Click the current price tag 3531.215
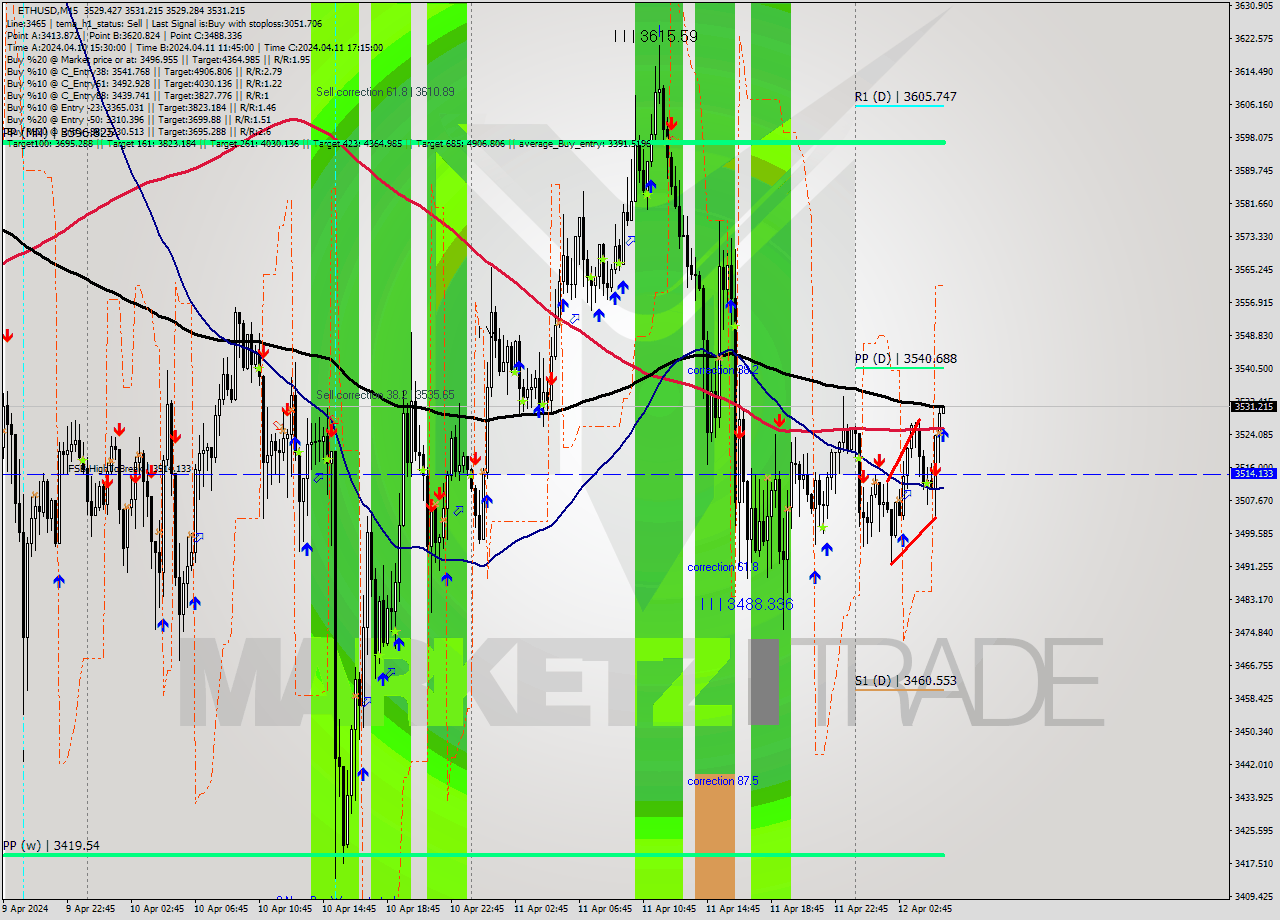The width and height of the screenshot is (1280, 920). click(1253, 406)
